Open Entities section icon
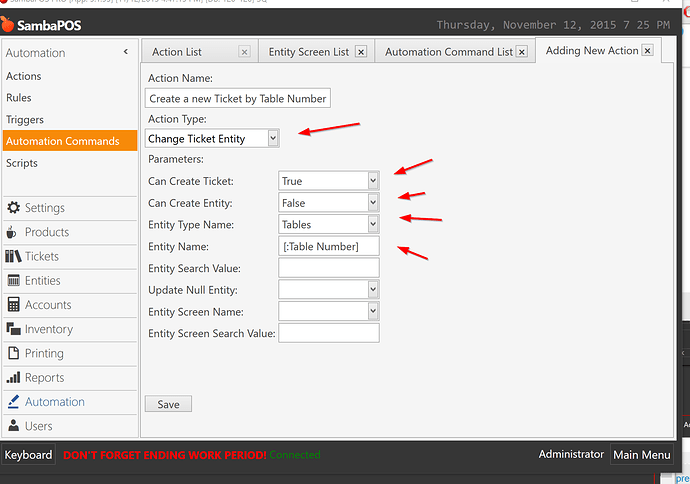Viewport: 690px width, 484px height. (14, 281)
